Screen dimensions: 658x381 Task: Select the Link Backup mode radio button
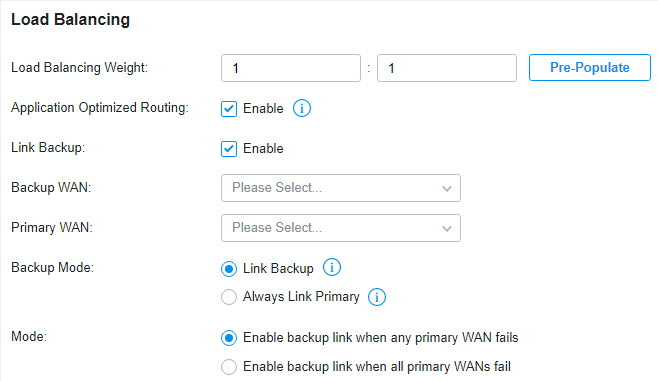coord(229,269)
